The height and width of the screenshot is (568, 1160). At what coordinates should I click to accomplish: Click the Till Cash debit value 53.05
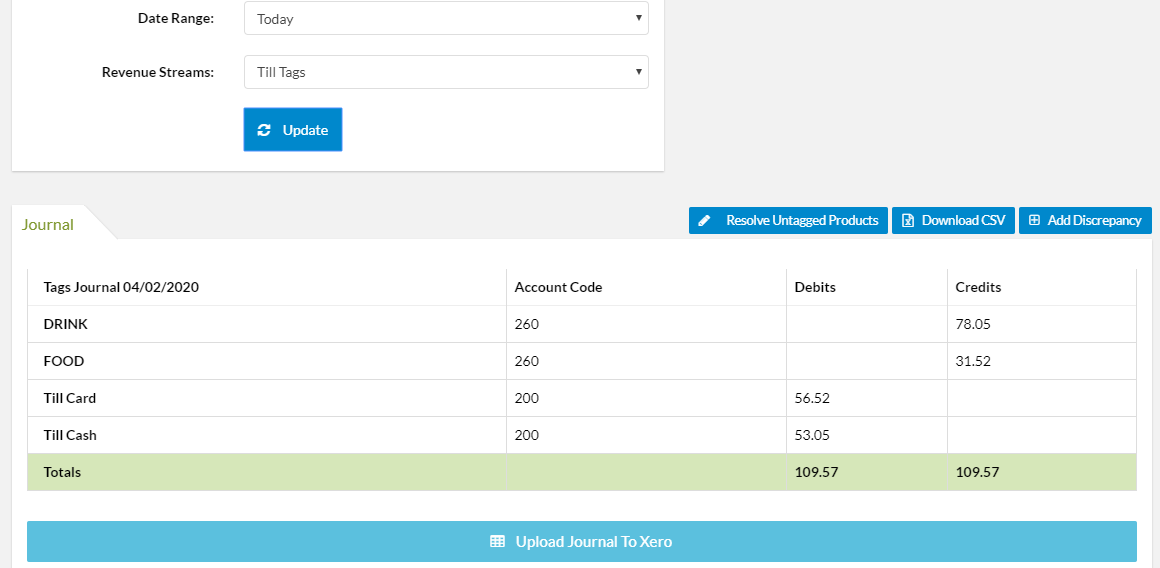coord(812,435)
